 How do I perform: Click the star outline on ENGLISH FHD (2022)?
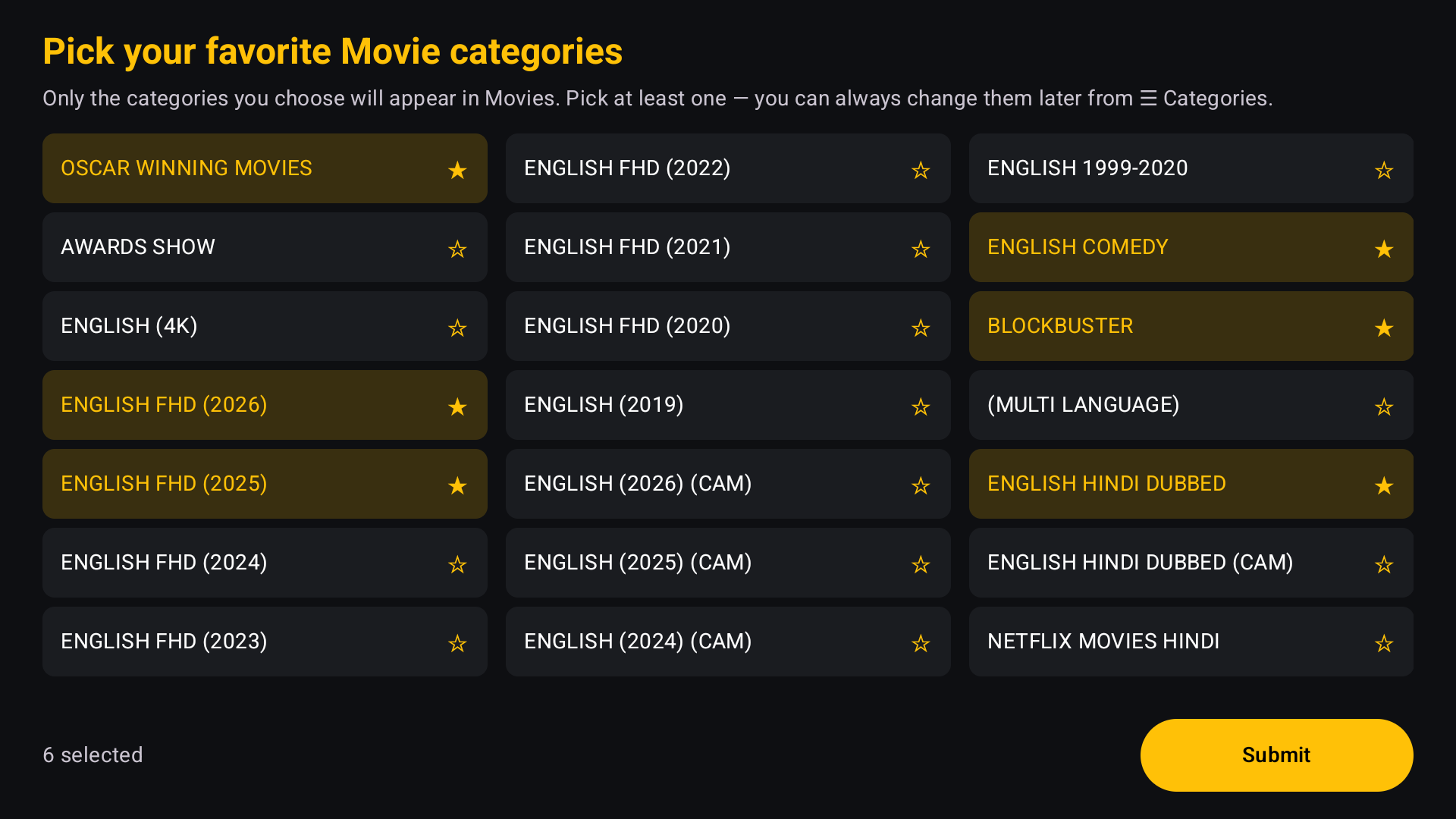pyautogui.click(x=921, y=170)
